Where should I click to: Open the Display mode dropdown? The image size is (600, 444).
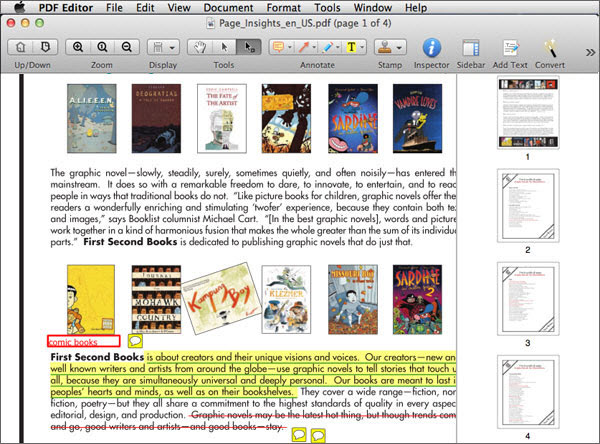click(x=163, y=47)
